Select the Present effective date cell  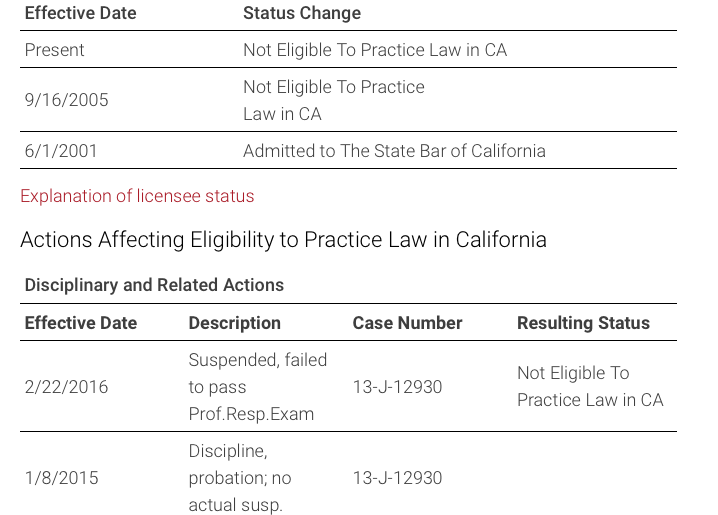click(55, 50)
